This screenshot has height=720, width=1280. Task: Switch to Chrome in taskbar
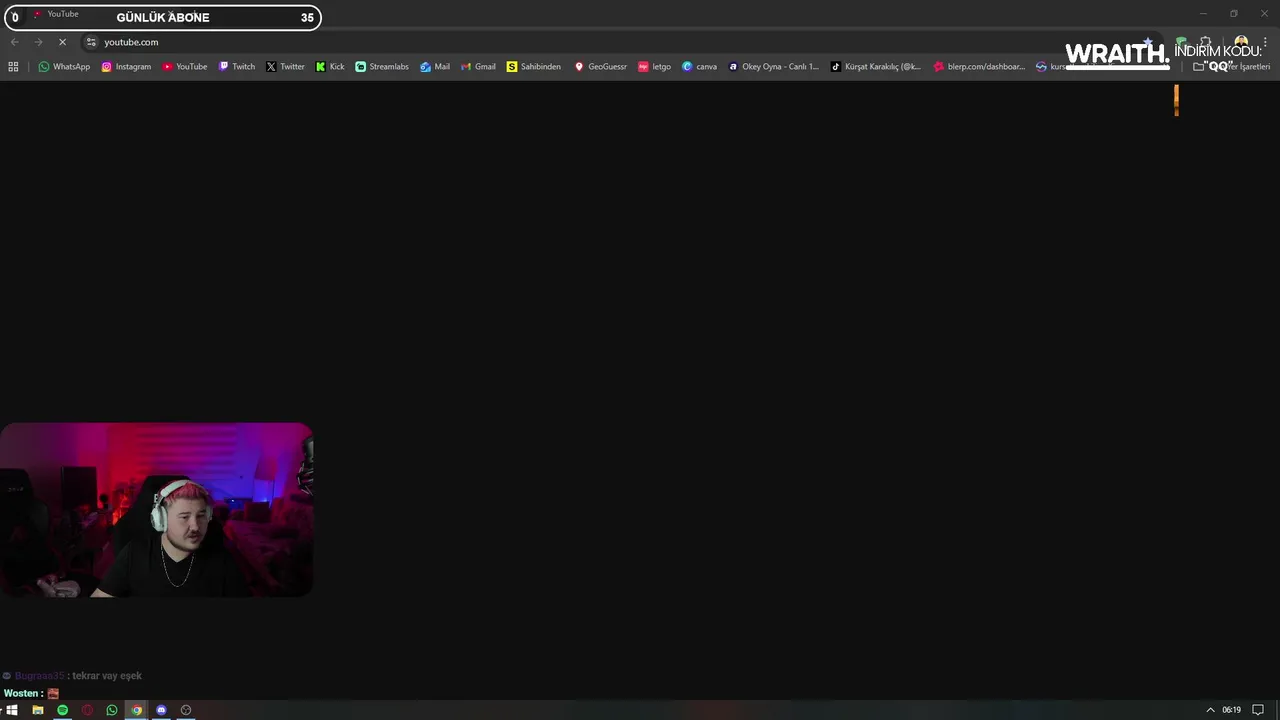point(137,710)
